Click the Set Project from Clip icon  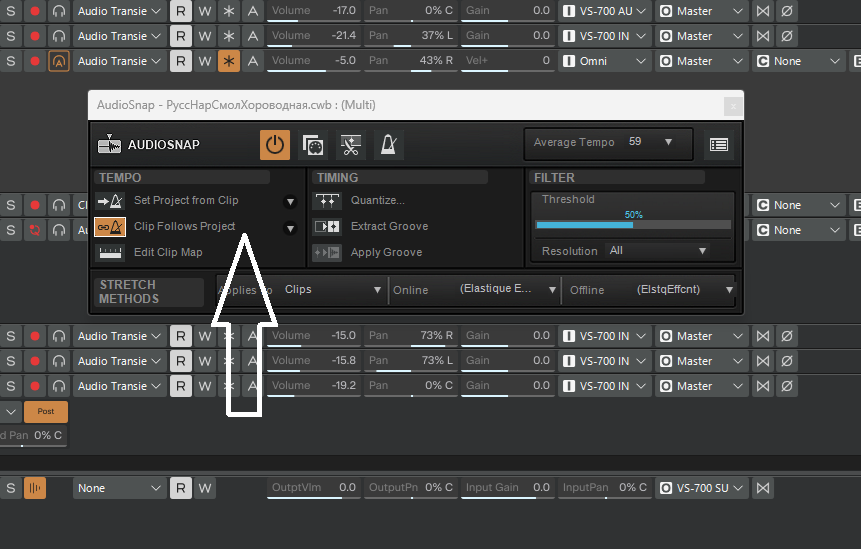pos(109,201)
